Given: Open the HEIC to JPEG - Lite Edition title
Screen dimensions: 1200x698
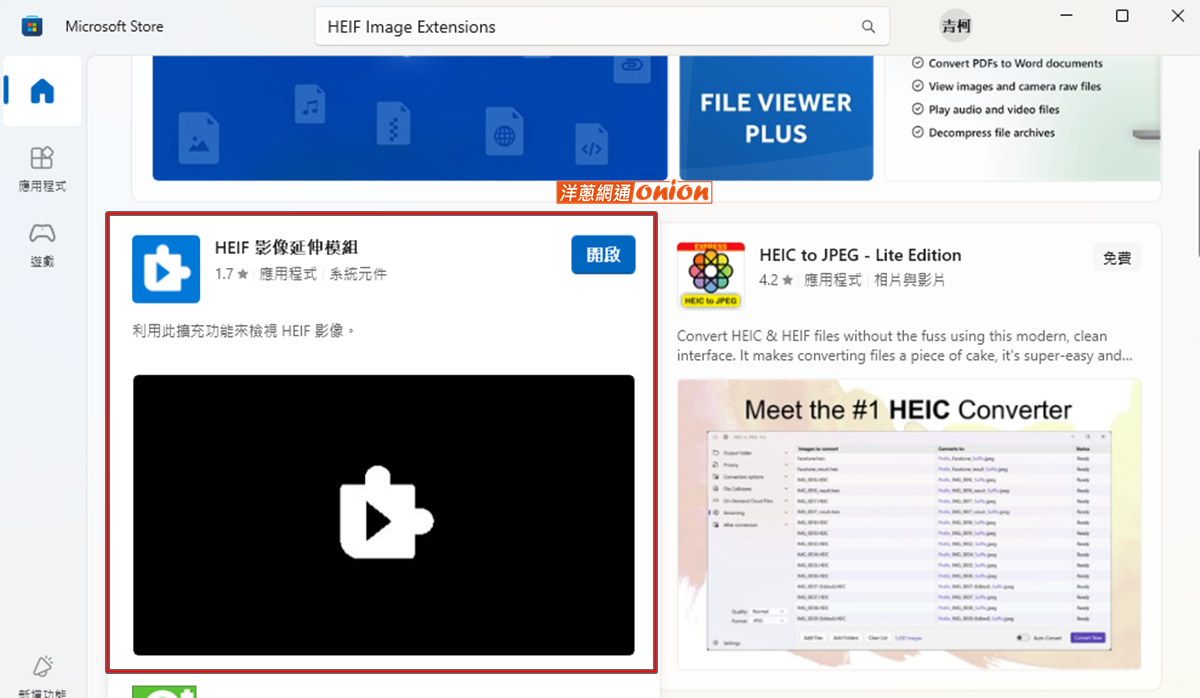Looking at the screenshot, I should (x=860, y=255).
